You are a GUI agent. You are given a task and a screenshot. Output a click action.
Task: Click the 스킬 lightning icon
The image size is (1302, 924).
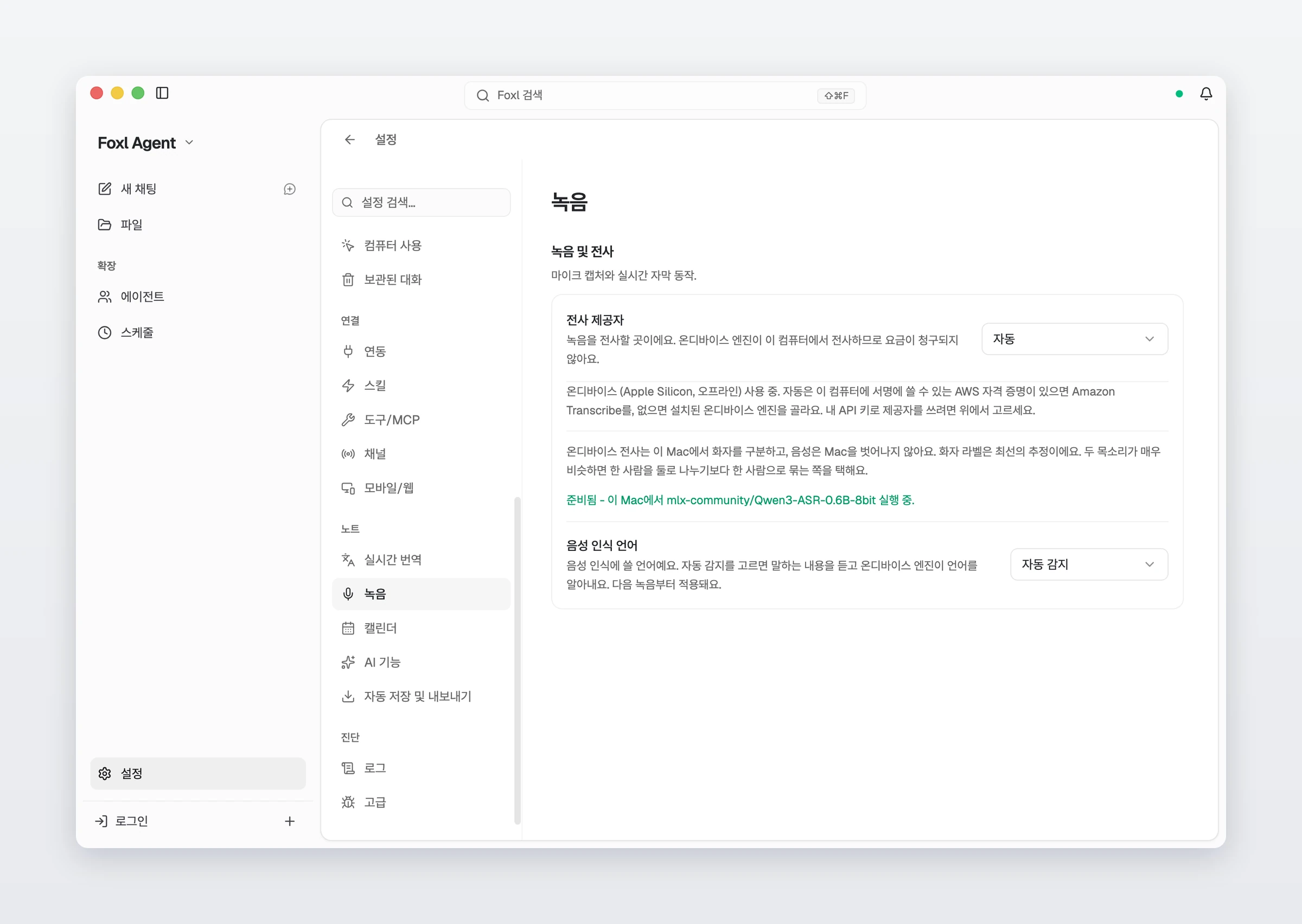pos(348,385)
